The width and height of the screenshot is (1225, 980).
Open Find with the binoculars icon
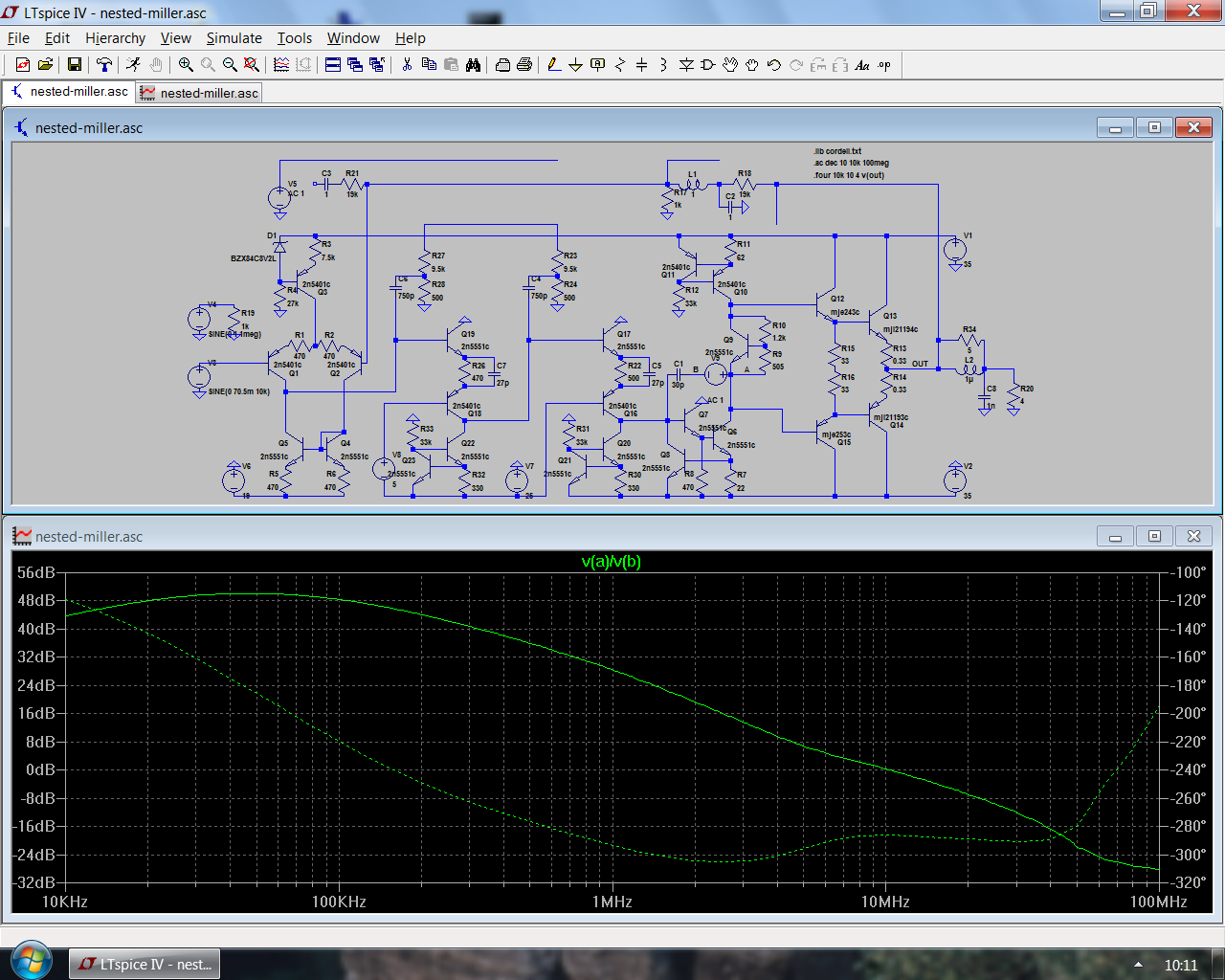click(473, 65)
